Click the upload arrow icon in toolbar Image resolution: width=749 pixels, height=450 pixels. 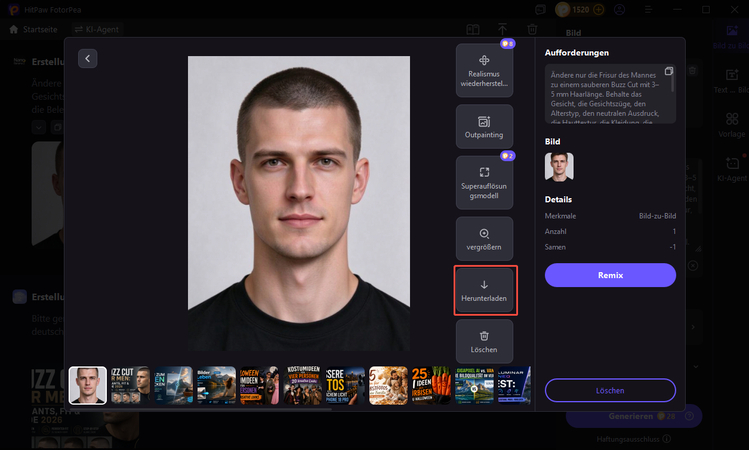click(x=503, y=29)
